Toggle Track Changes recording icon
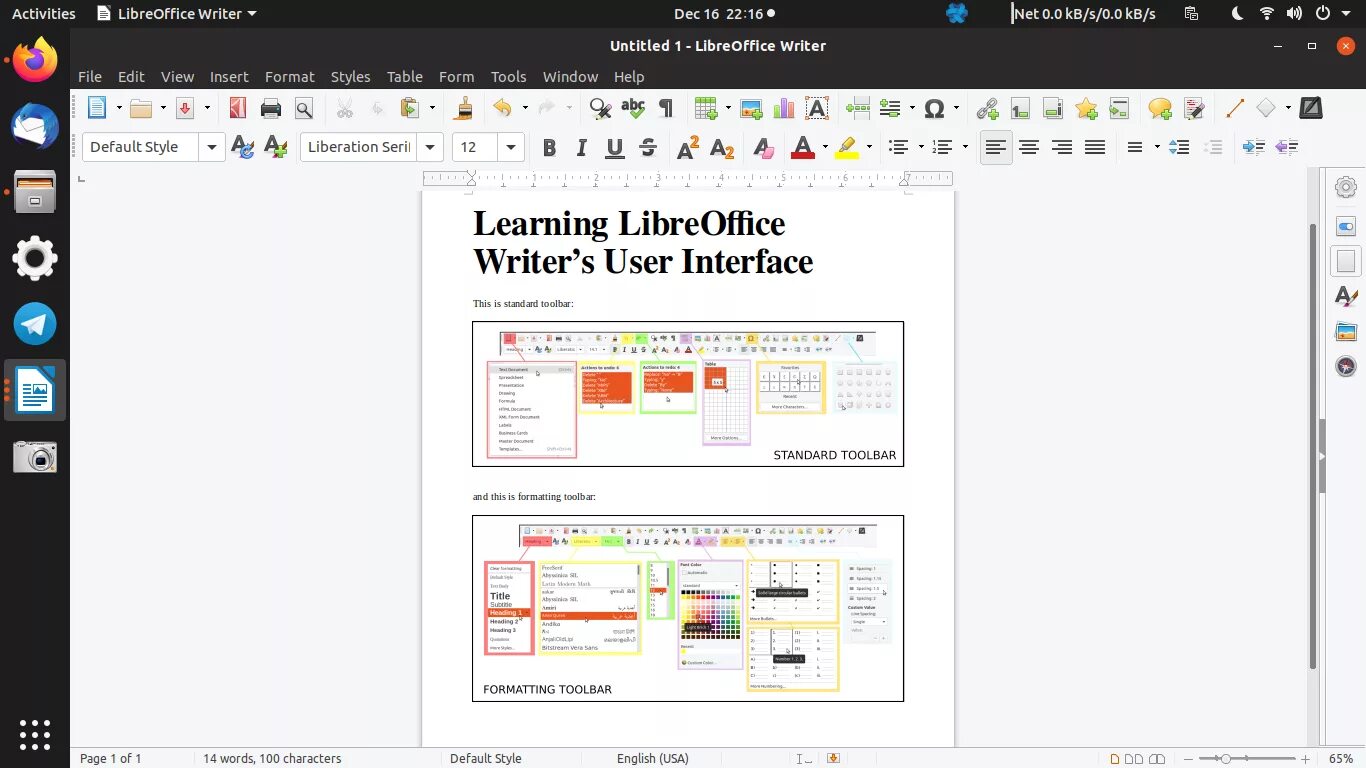Viewport: 1366px width, 768px height. point(1193,108)
